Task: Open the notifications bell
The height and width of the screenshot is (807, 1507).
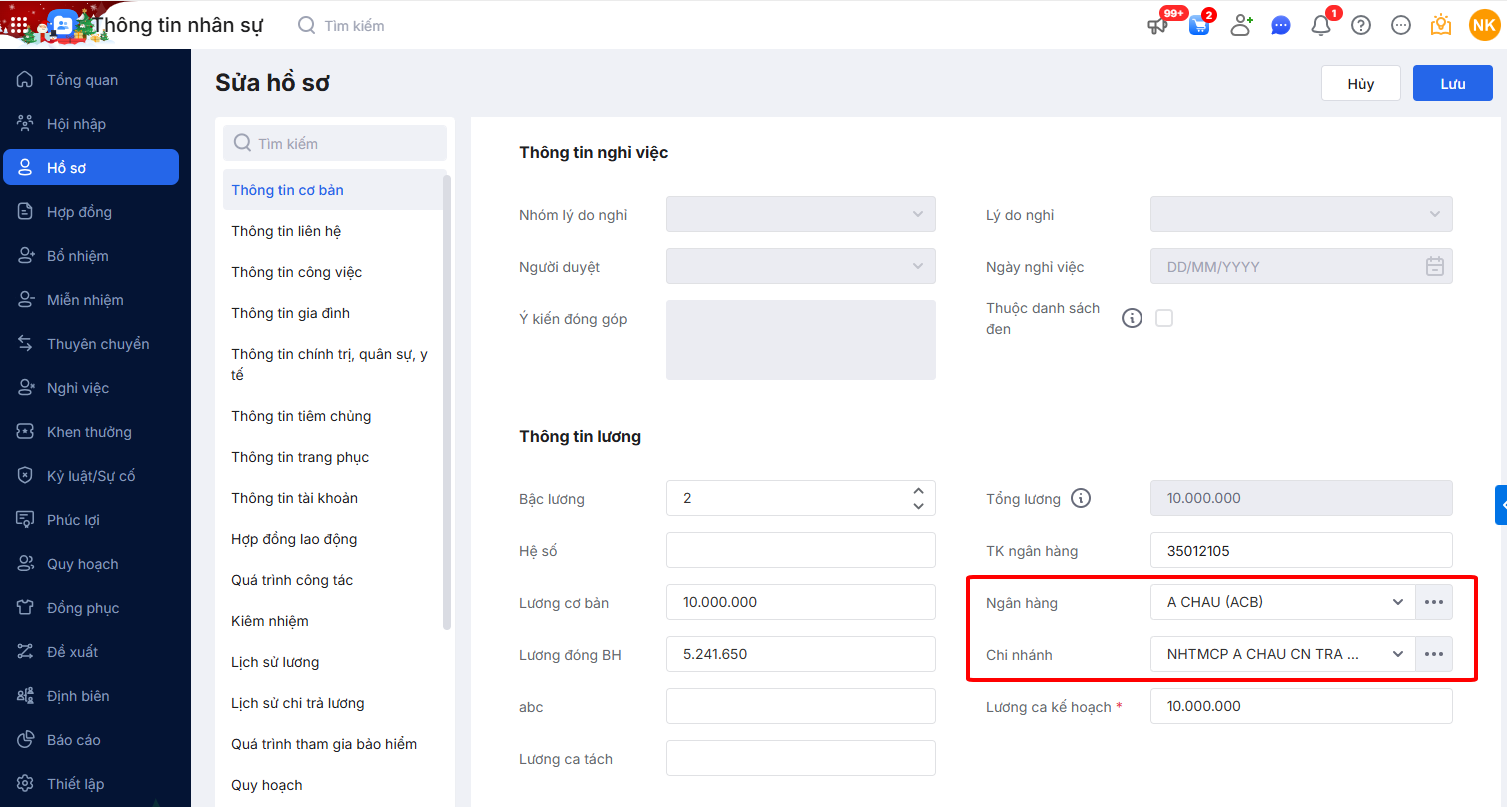Action: click(1321, 26)
